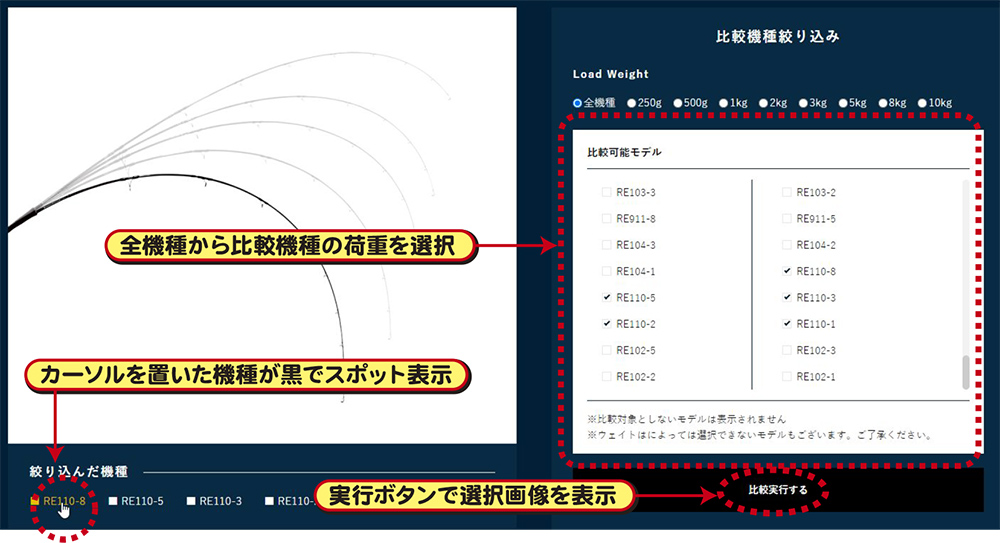
Task: Select the 1kg load weight option
Action: [722, 103]
